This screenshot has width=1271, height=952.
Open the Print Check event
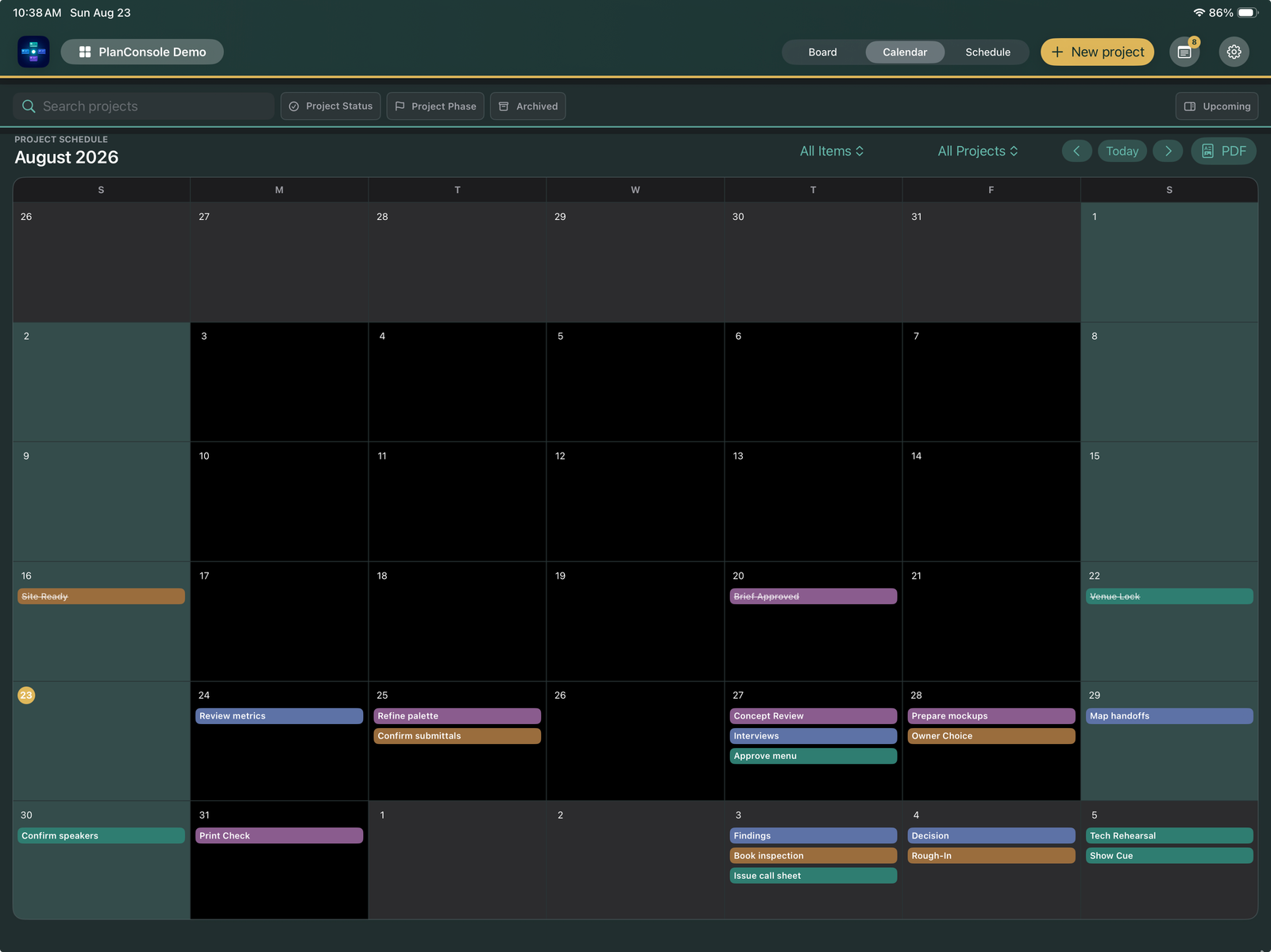point(279,835)
